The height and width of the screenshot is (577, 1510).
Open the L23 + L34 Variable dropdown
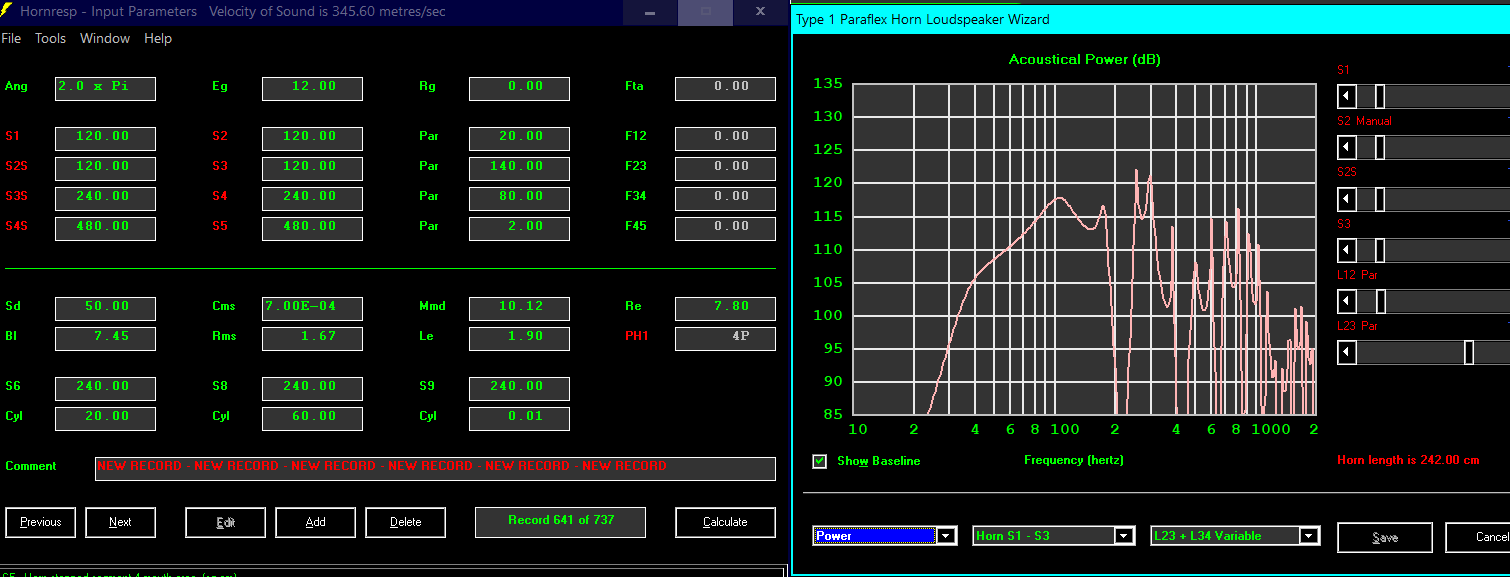[x=1235, y=536]
